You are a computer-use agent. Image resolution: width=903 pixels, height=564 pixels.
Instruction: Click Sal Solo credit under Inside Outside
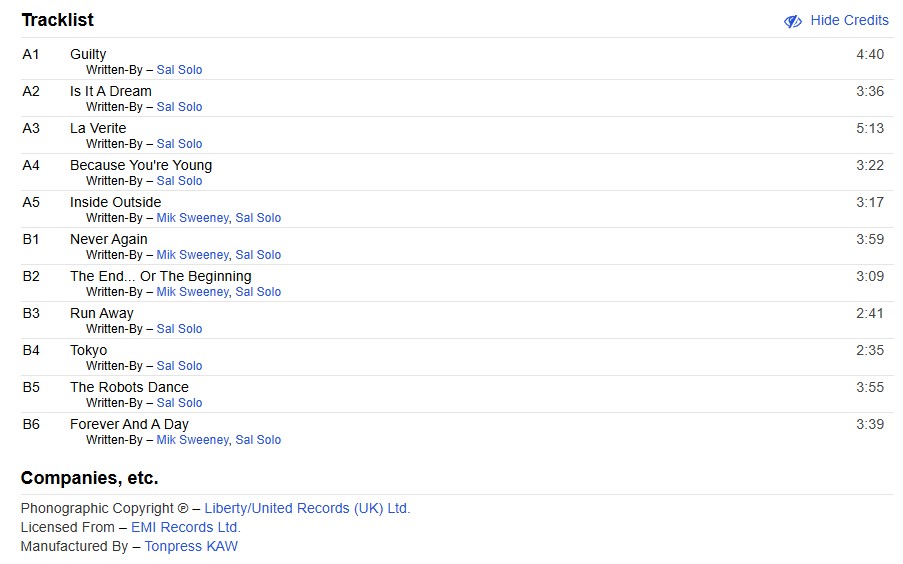click(258, 218)
